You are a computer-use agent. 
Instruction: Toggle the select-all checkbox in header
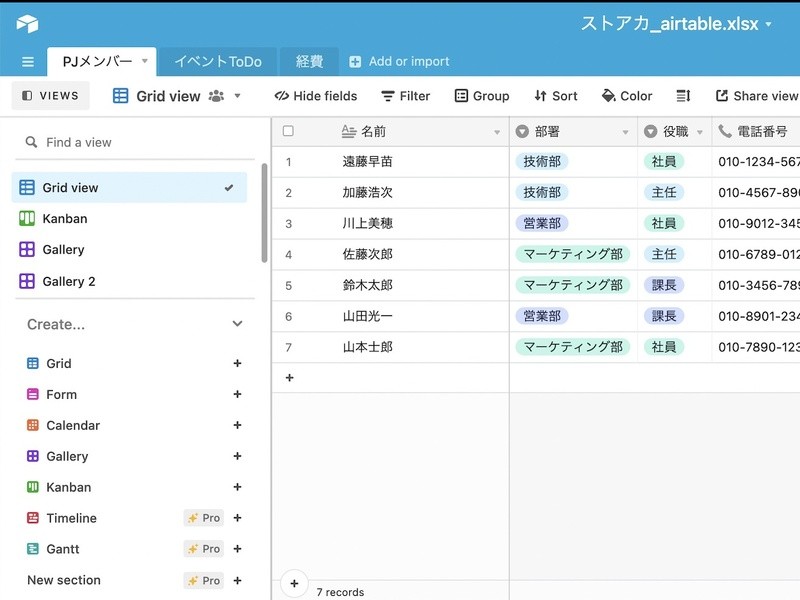[288, 131]
